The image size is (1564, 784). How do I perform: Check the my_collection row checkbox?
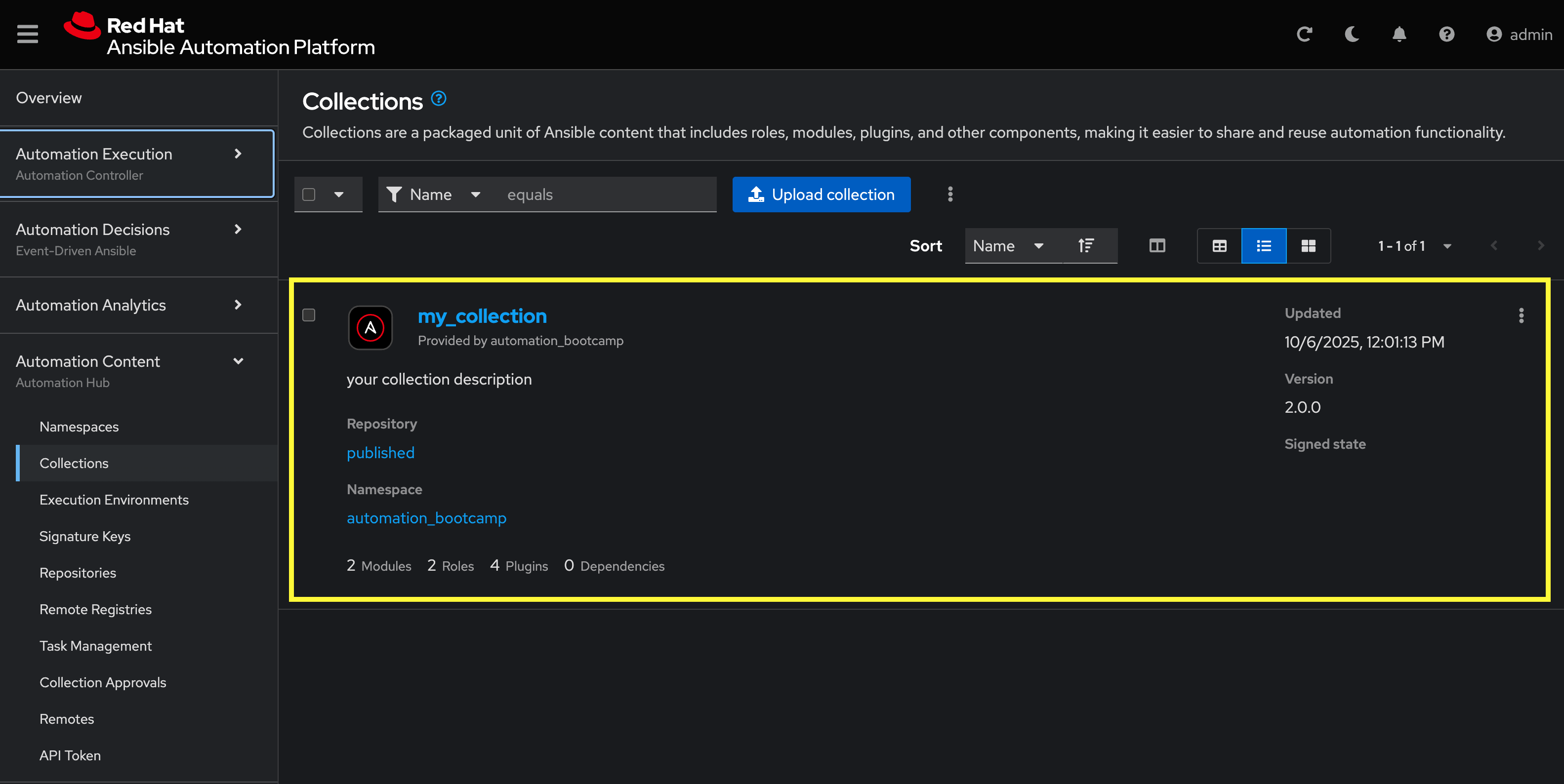[x=308, y=314]
